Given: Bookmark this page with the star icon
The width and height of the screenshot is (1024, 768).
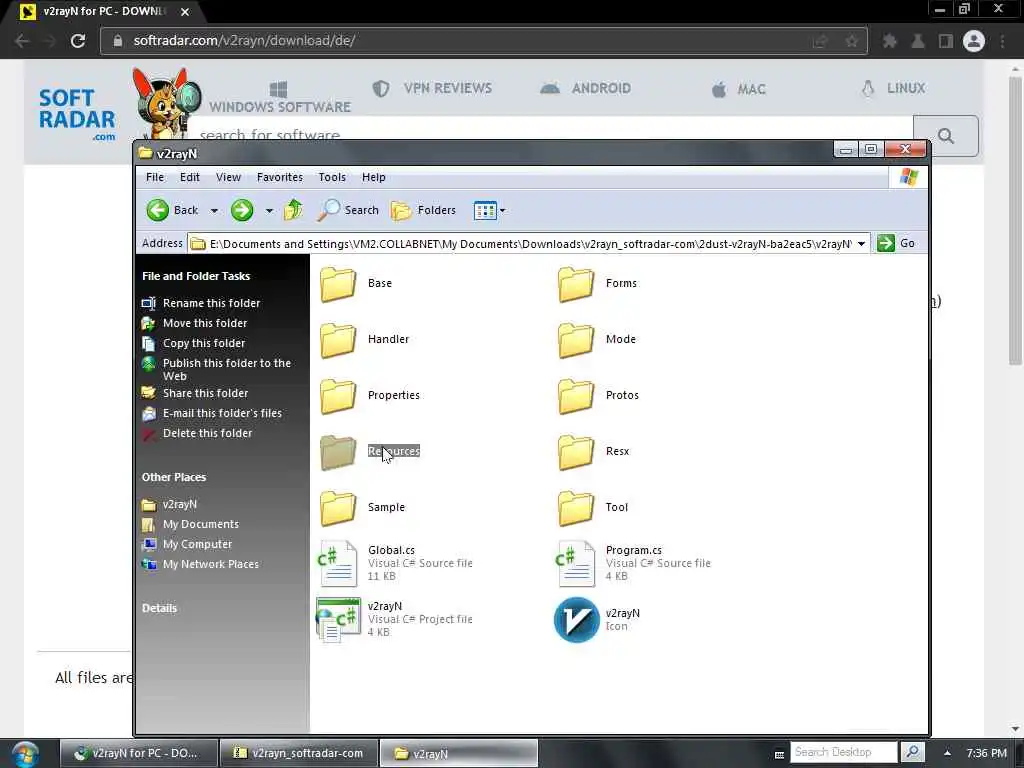Looking at the screenshot, I should click(x=851, y=41).
